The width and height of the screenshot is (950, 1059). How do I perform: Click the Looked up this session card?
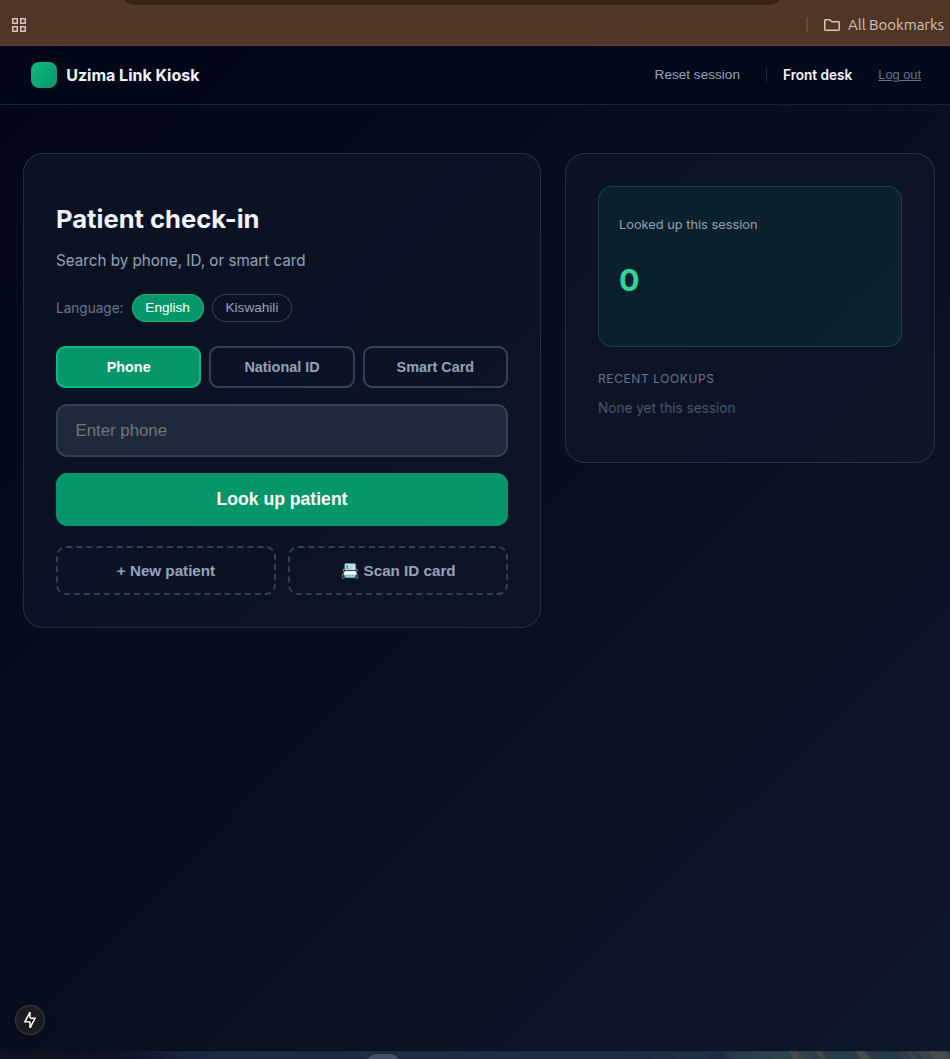pyautogui.click(x=749, y=266)
